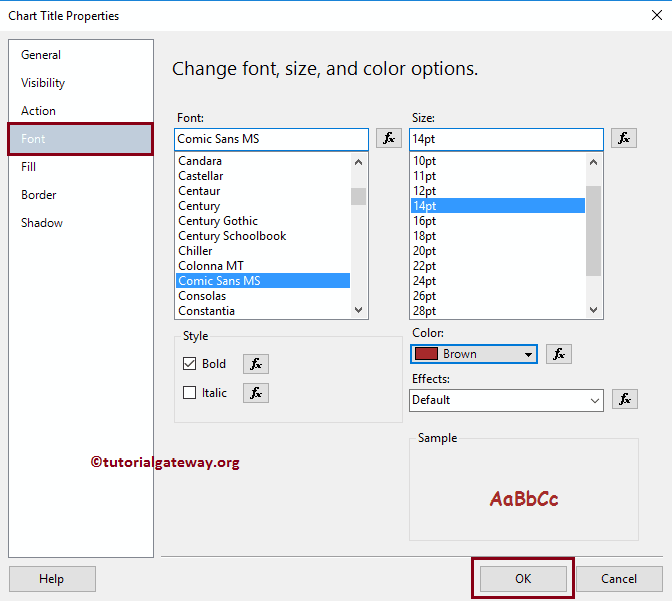This screenshot has height=601, width=672.
Task: Click the Help button
Action: click(x=52, y=579)
